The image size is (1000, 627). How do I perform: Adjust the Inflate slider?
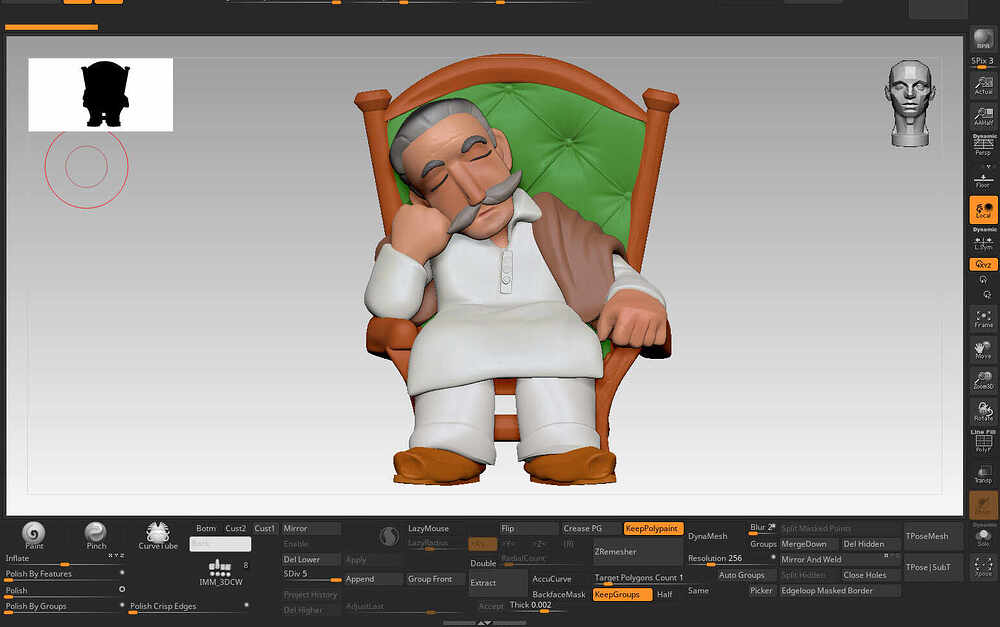[x=64, y=559]
